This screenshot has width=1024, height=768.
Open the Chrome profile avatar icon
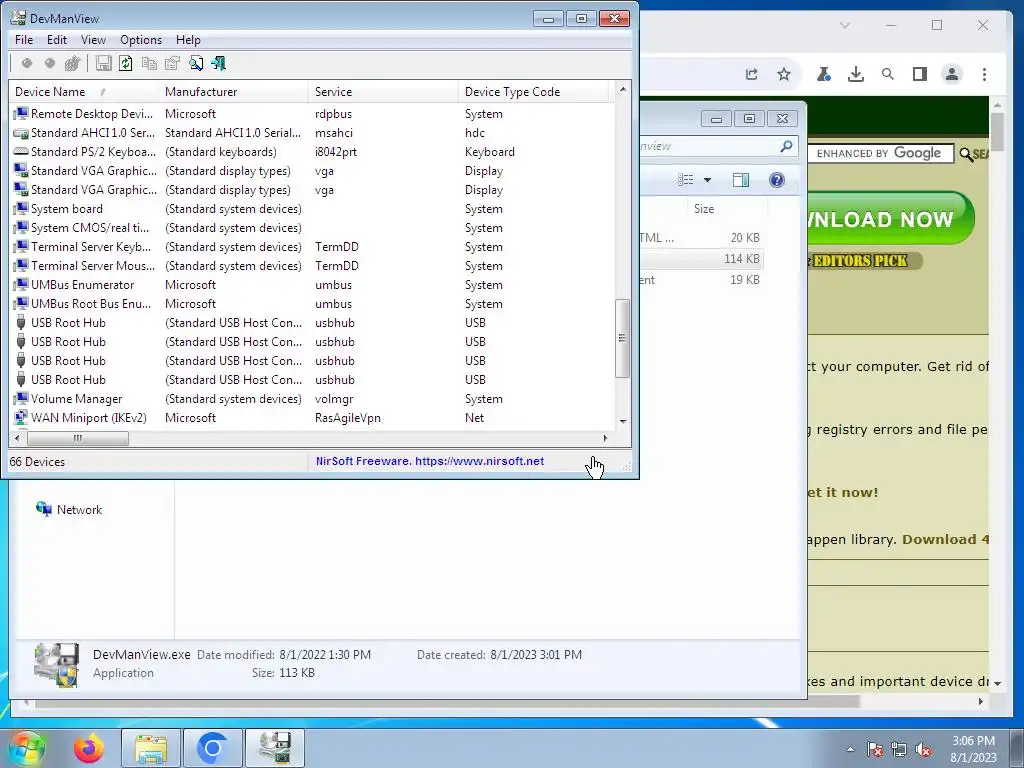pyautogui.click(x=952, y=74)
